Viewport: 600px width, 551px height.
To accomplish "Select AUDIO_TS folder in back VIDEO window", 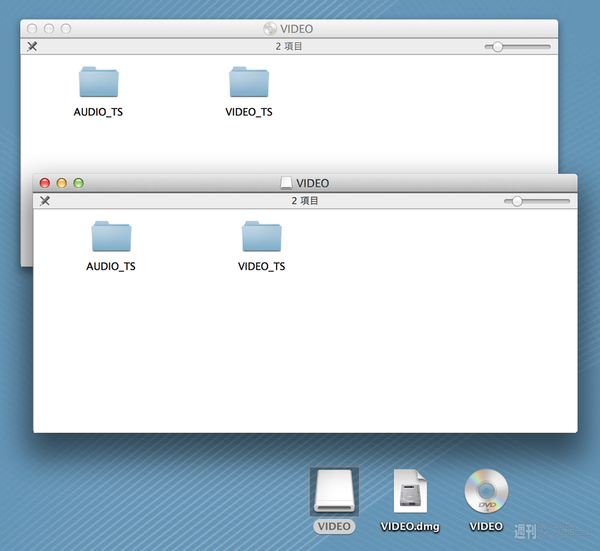I will (x=99, y=82).
